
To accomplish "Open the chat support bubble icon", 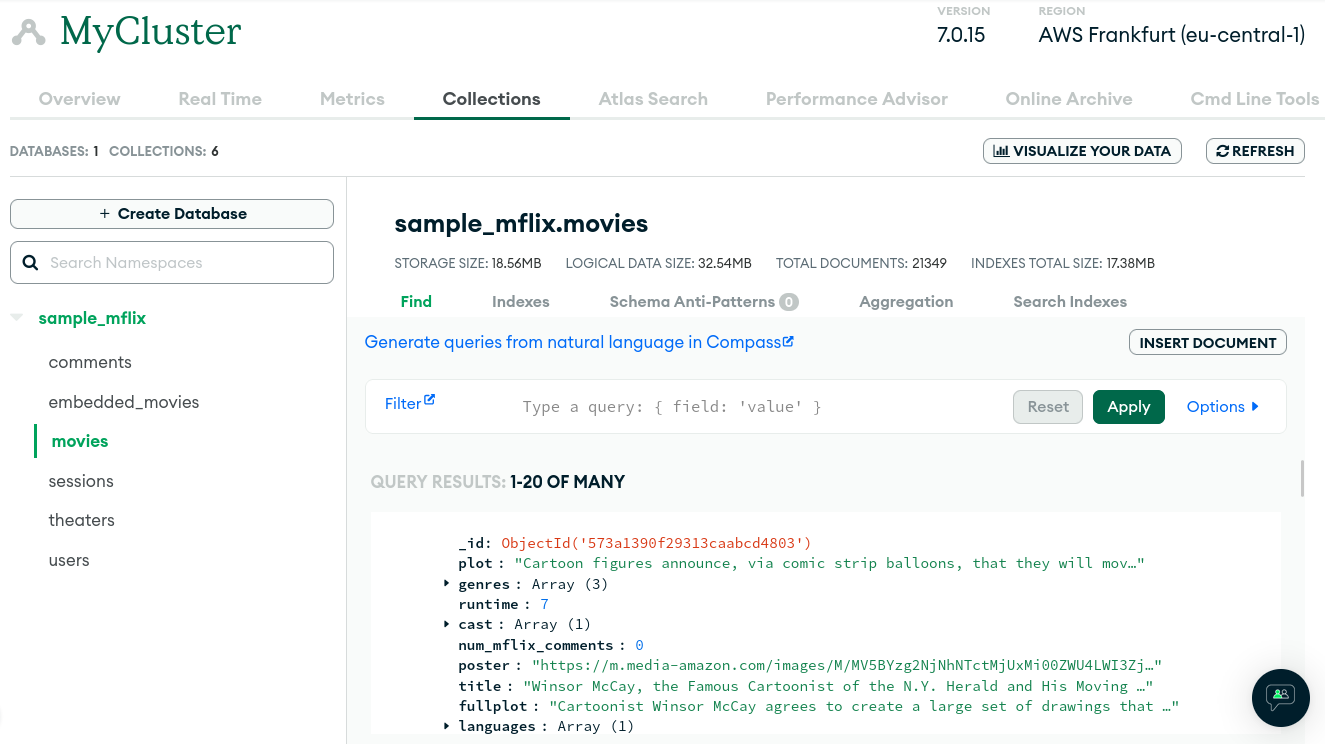I will pyautogui.click(x=1280, y=696).
